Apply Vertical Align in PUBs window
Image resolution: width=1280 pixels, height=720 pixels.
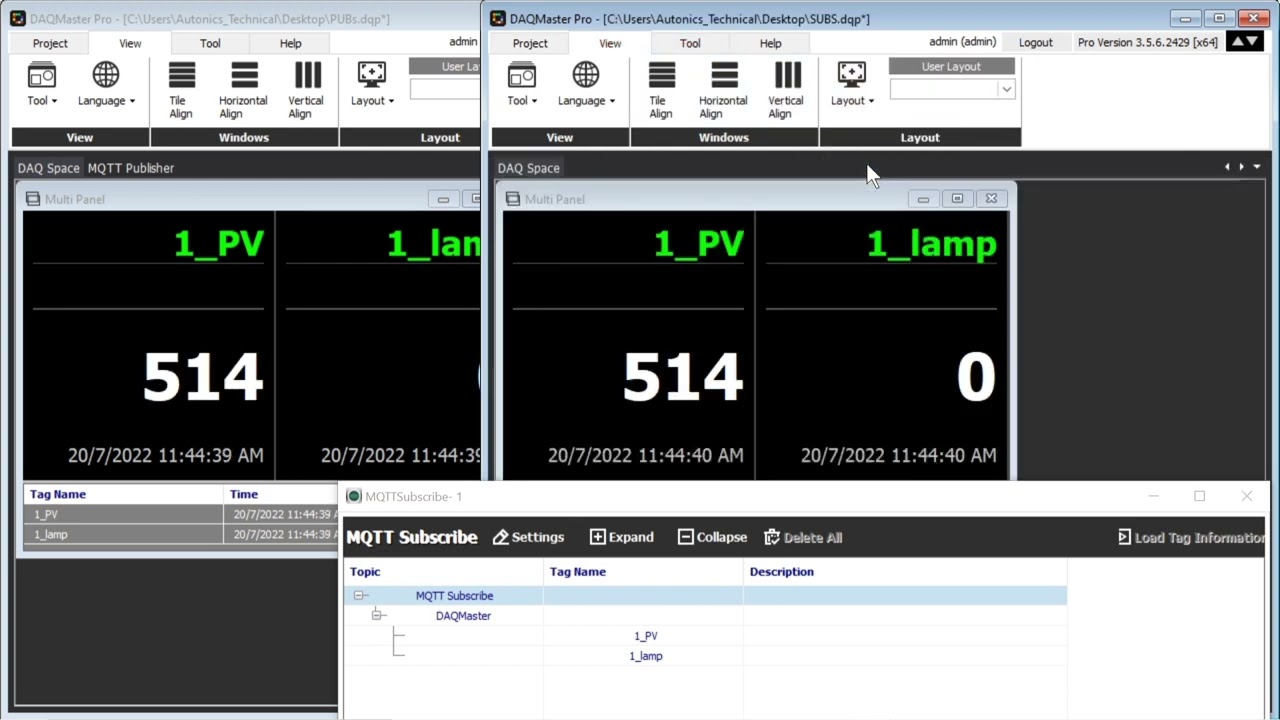(x=306, y=90)
